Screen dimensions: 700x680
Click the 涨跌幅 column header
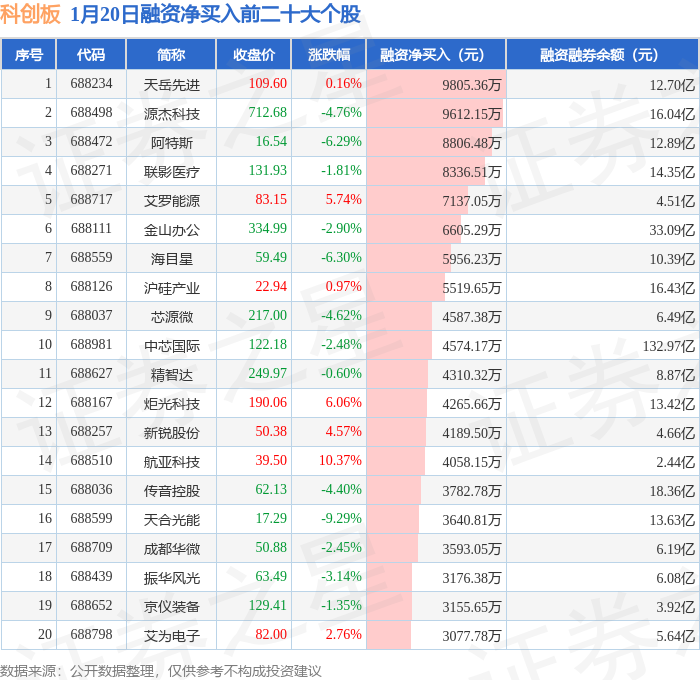point(329,55)
